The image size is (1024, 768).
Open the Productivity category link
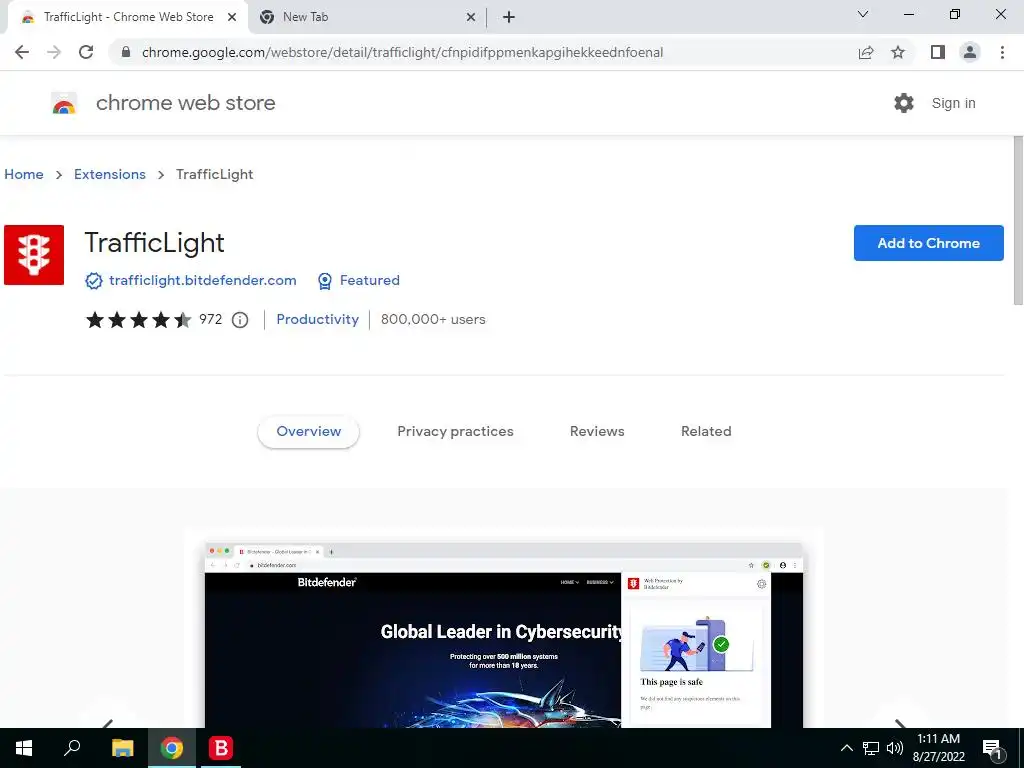coord(317,319)
